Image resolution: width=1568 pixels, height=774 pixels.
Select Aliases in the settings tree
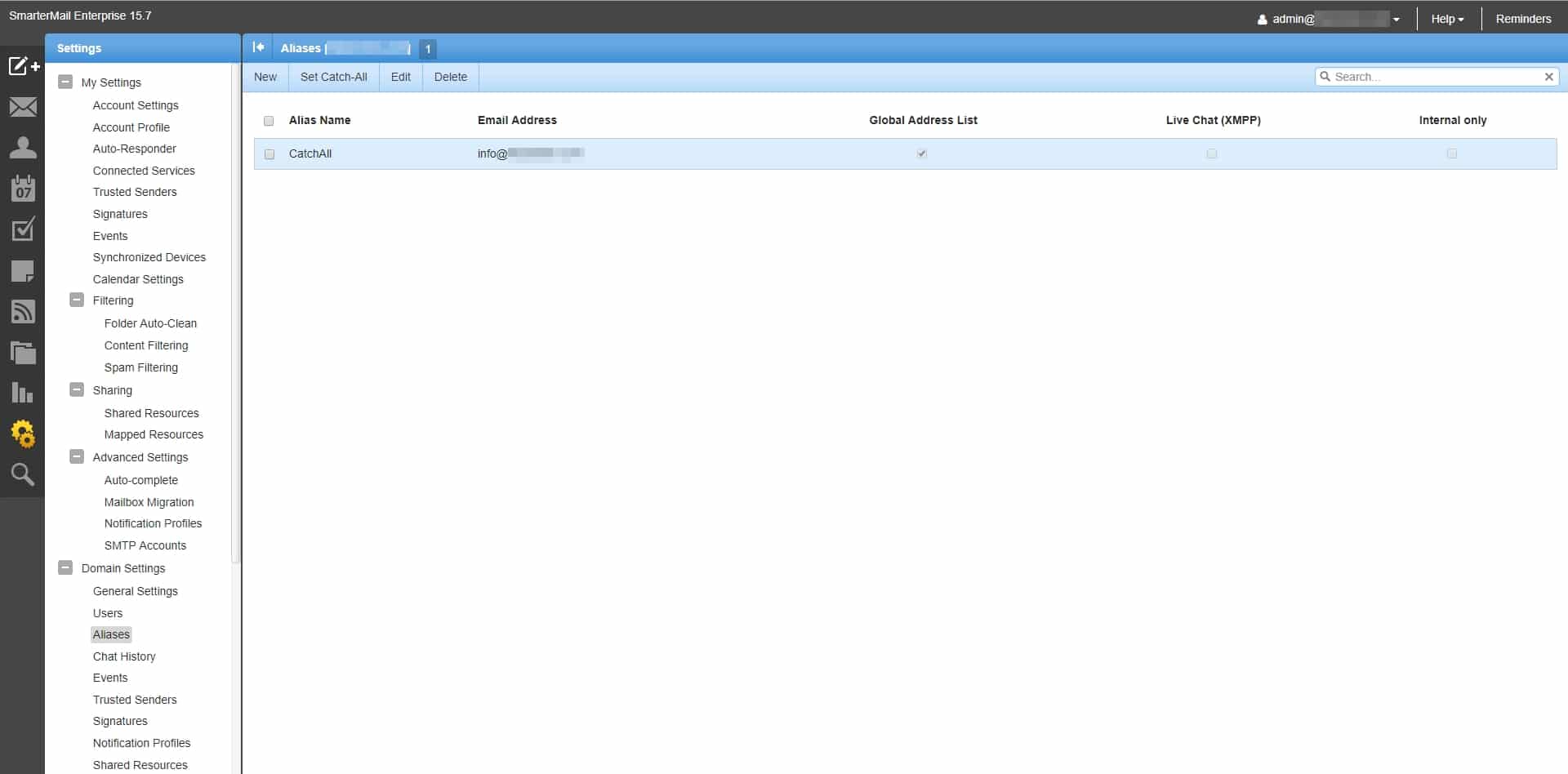point(111,634)
